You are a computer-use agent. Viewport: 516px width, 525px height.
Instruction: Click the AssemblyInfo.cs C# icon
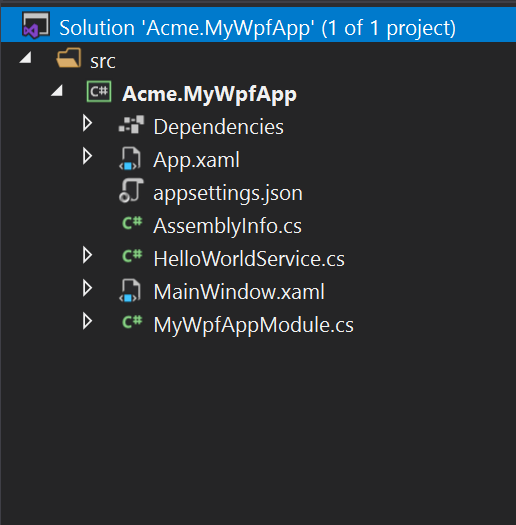tap(132, 223)
